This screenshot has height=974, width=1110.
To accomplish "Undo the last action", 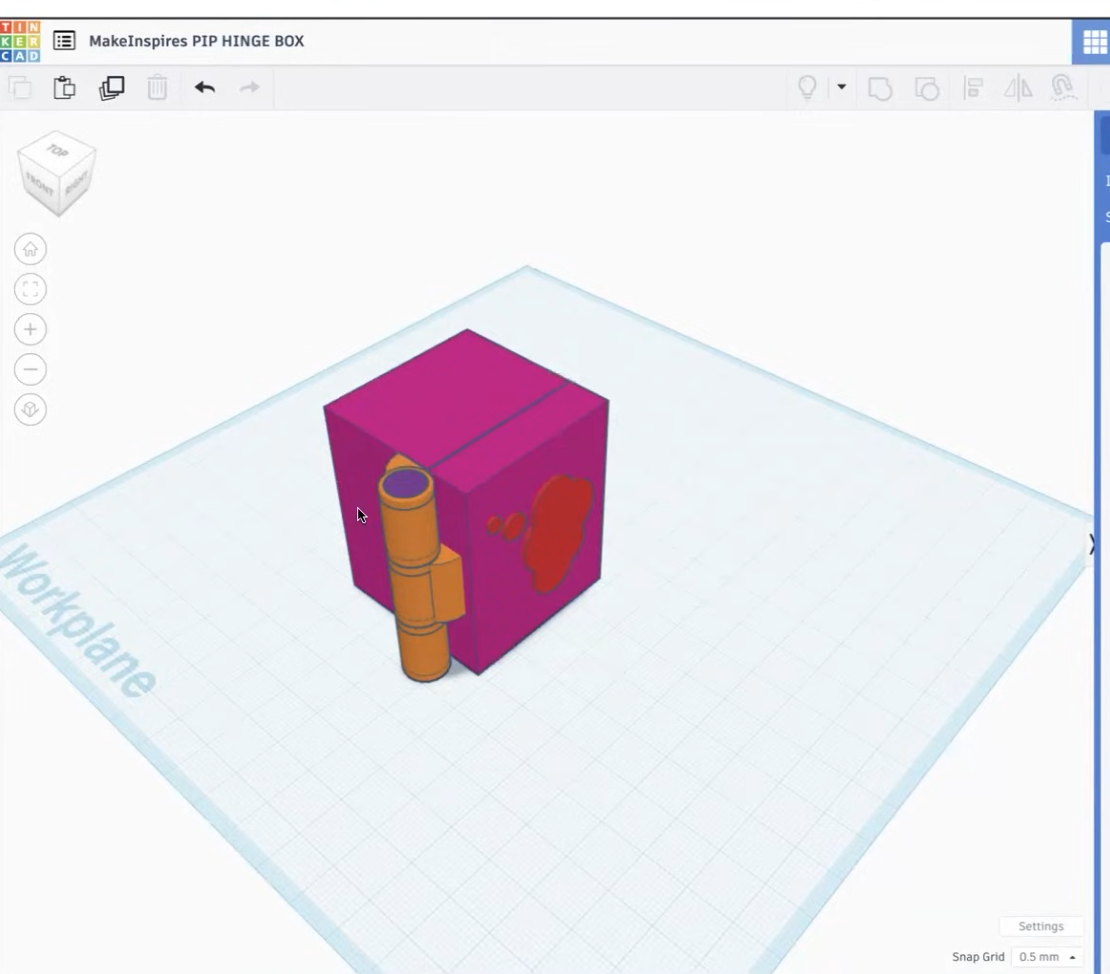I will point(205,88).
